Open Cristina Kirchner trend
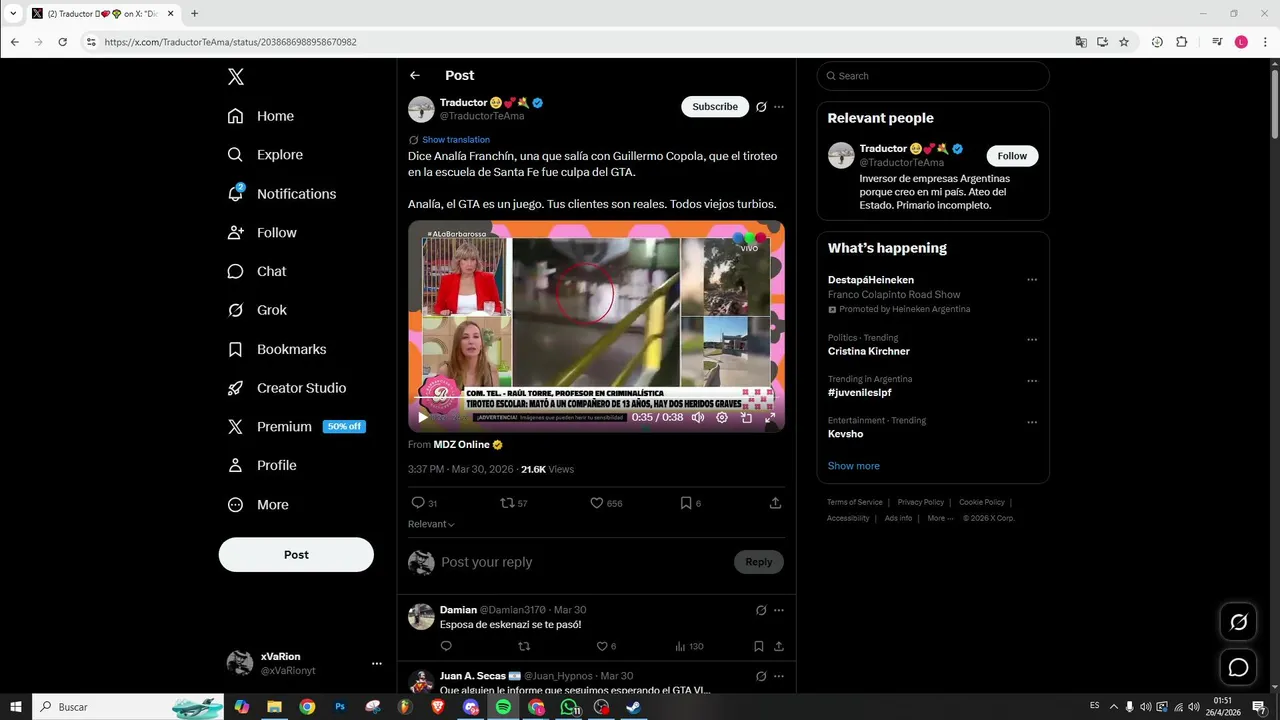Image resolution: width=1280 pixels, height=720 pixels. click(869, 351)
